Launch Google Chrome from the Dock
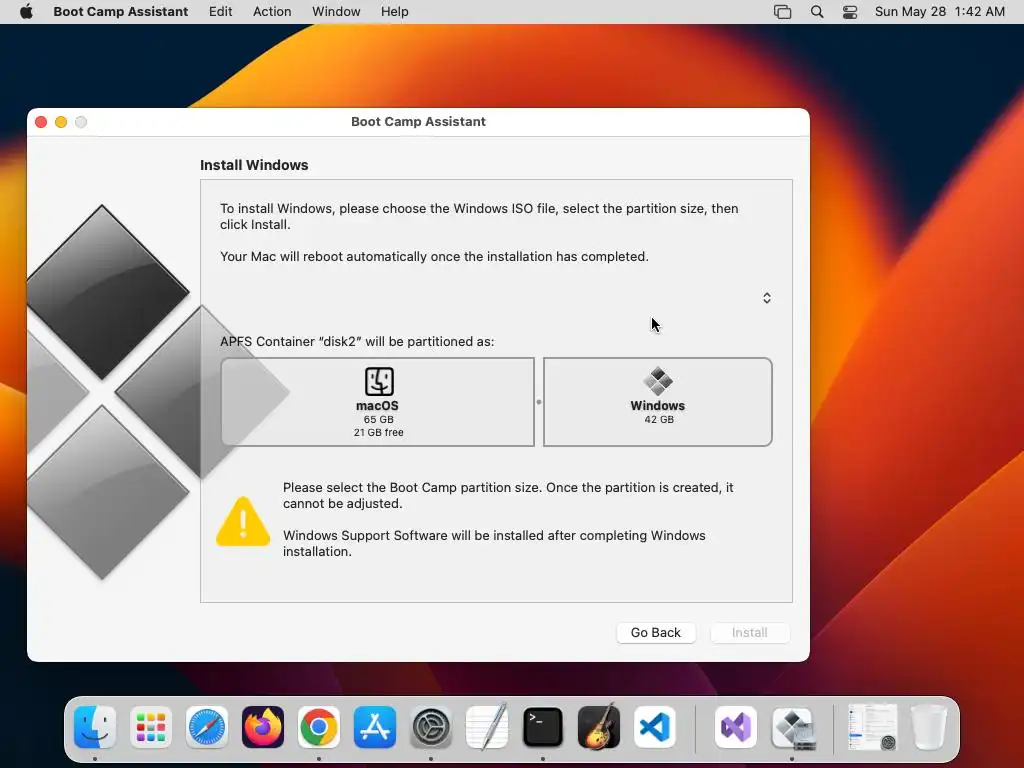Viewport: 1024px width, 768px height. [319, 727]
